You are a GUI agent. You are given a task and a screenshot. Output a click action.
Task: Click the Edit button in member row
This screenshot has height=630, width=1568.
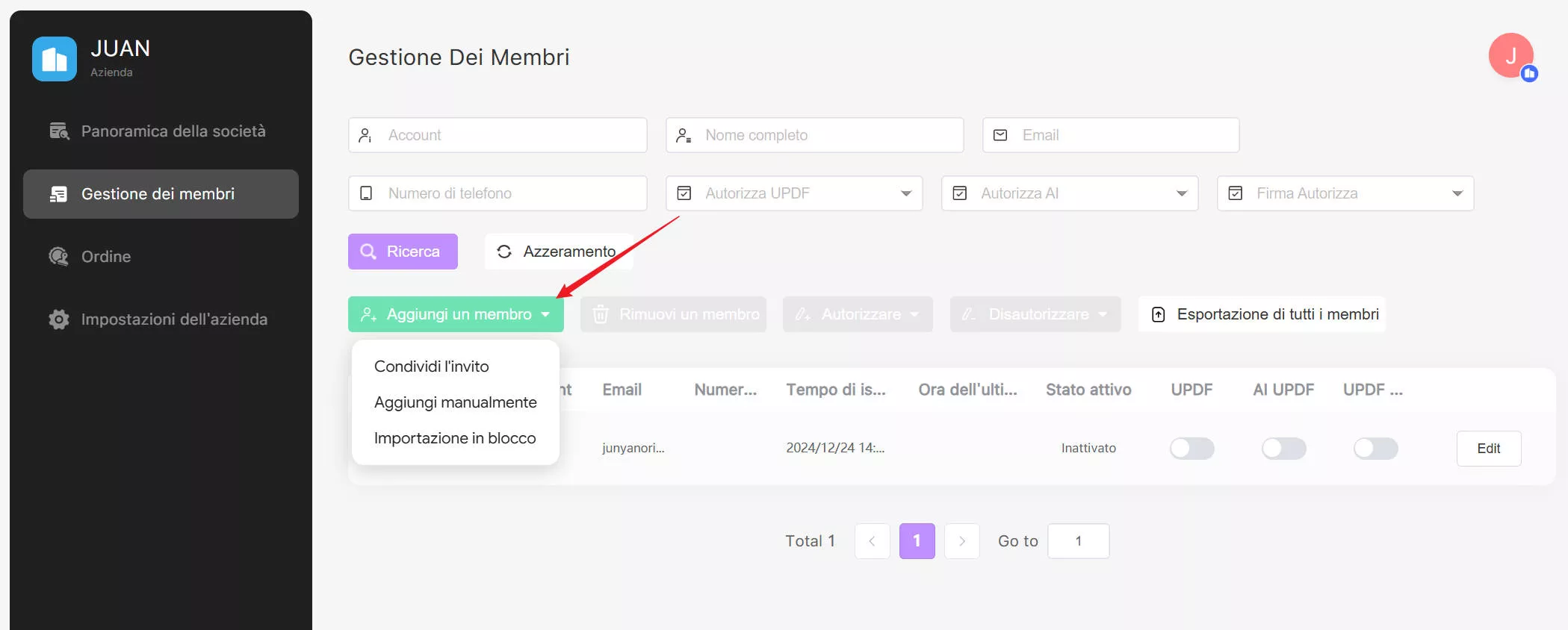(1488, 449)
